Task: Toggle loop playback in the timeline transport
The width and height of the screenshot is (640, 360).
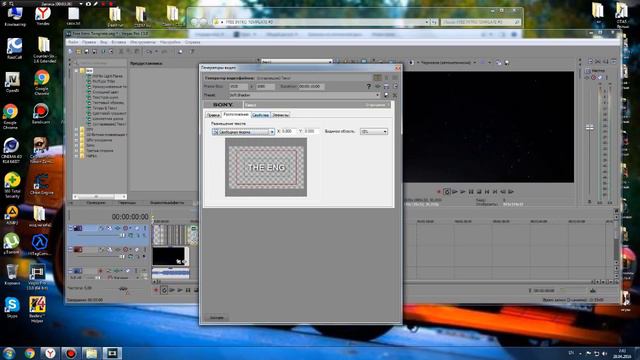Action: pyautogui.click(x=164, y=290)
